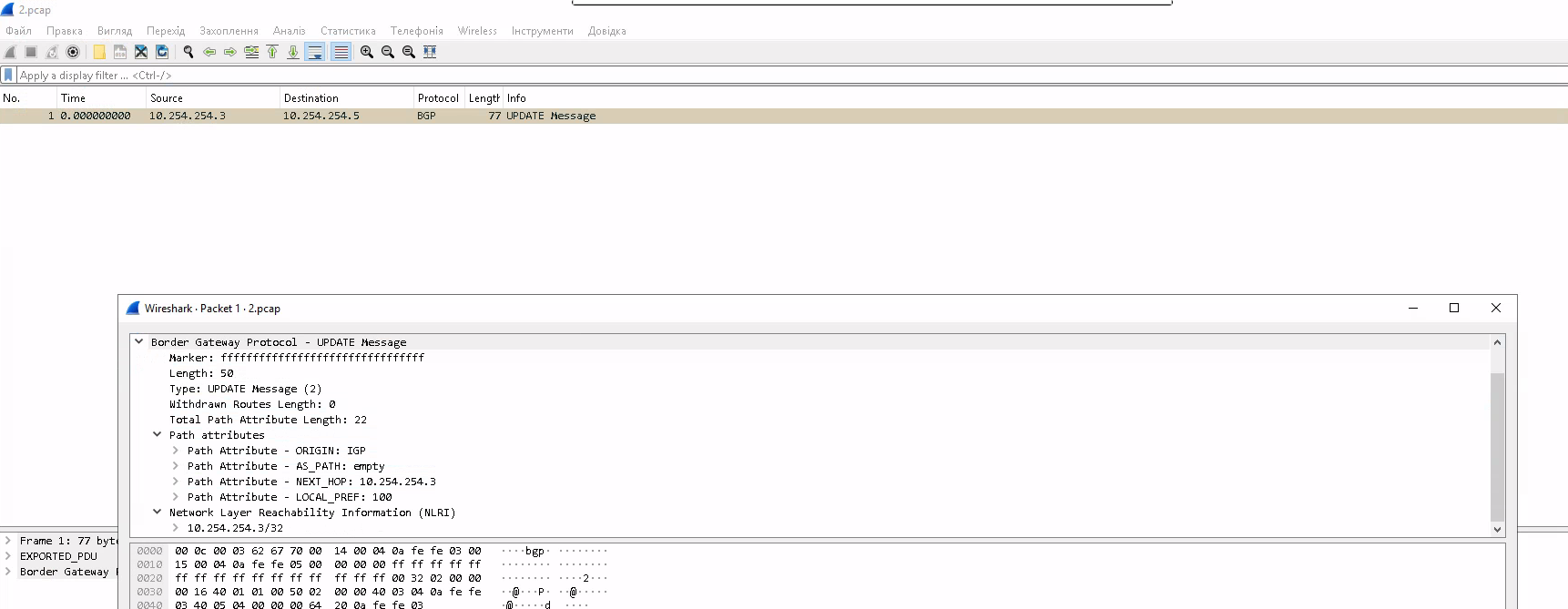
Task: Sort by the Time column header
Action: point(102,98)
